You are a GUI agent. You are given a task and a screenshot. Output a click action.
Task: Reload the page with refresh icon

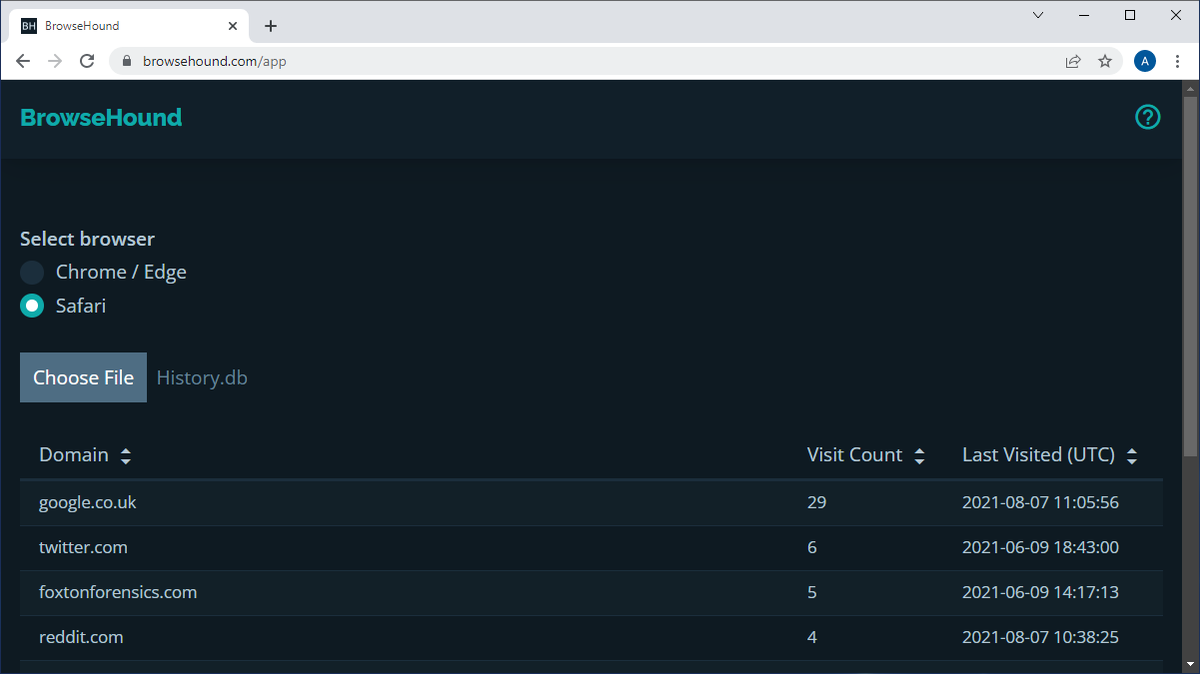click(x=87, y=61)
